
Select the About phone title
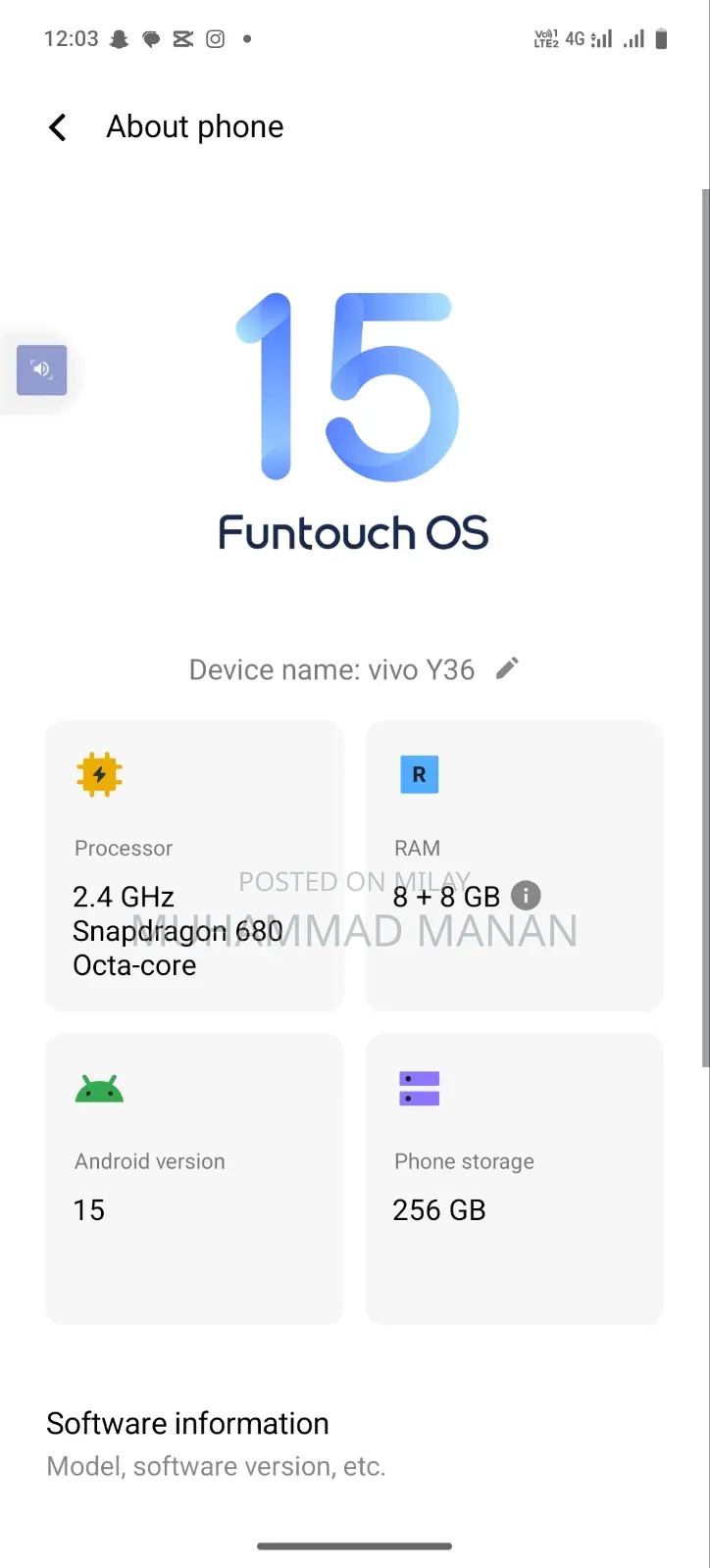[x=193, y=126]
